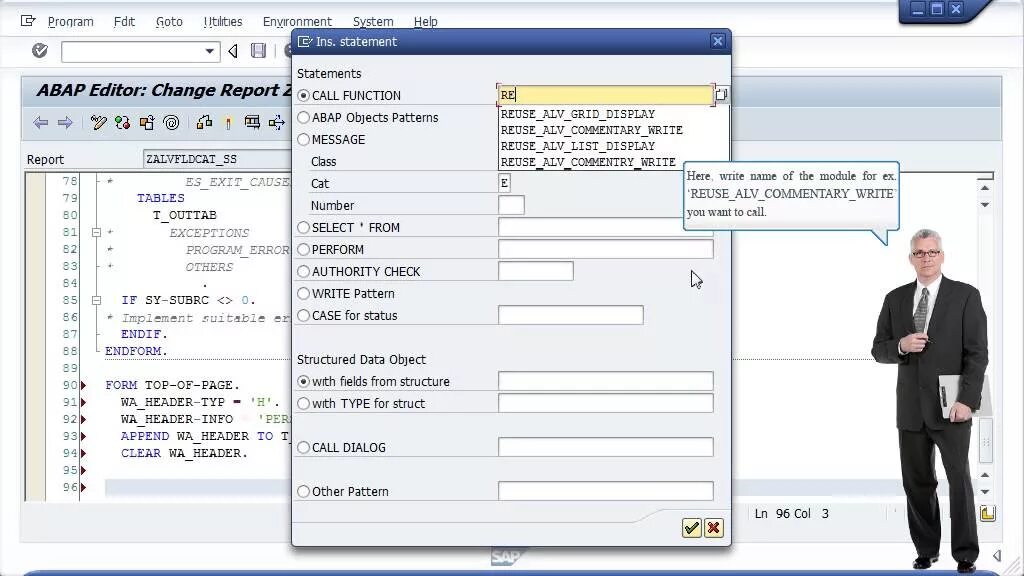The width and height of the screenshot is (1024, 576).
Task: Click the right arrow Forward navigation icon
Action: tap(65, 122)
